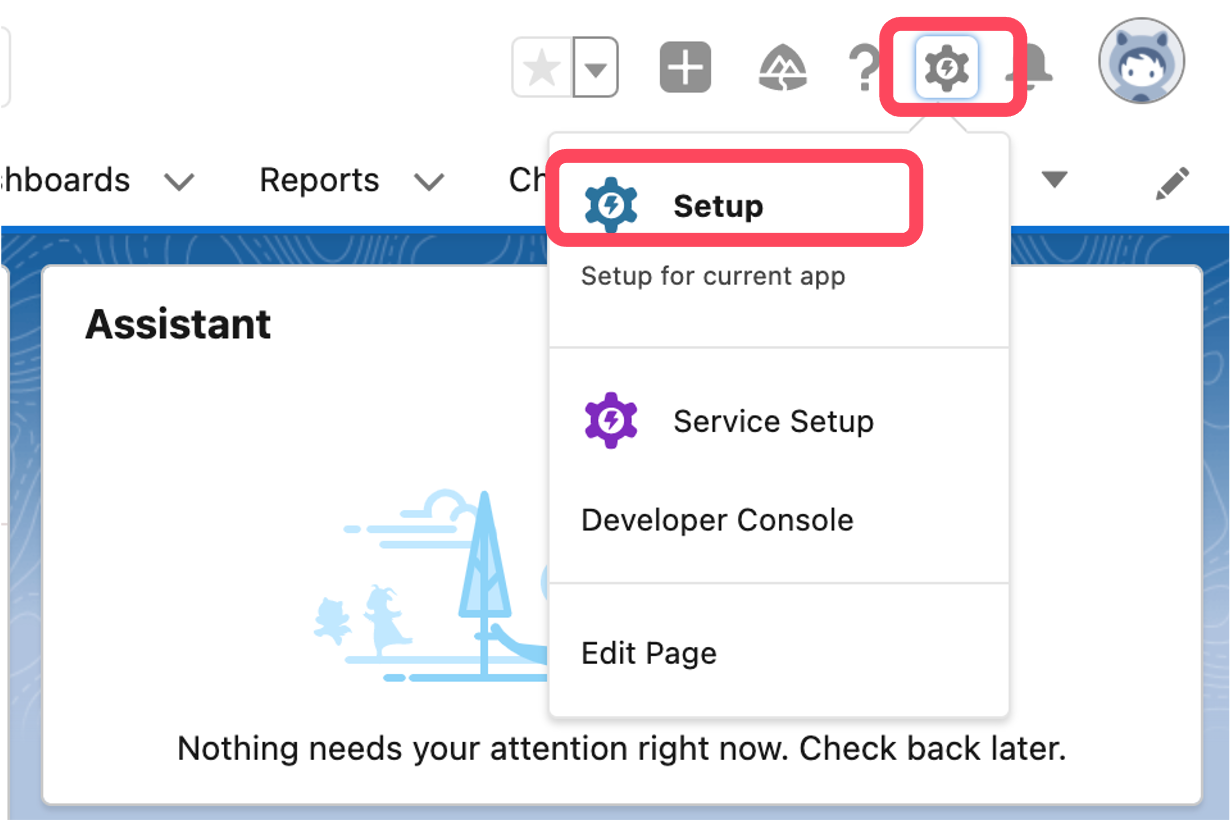
Task: Click the pencil icon to edit navigation
Action: (x=1171, y=182)
